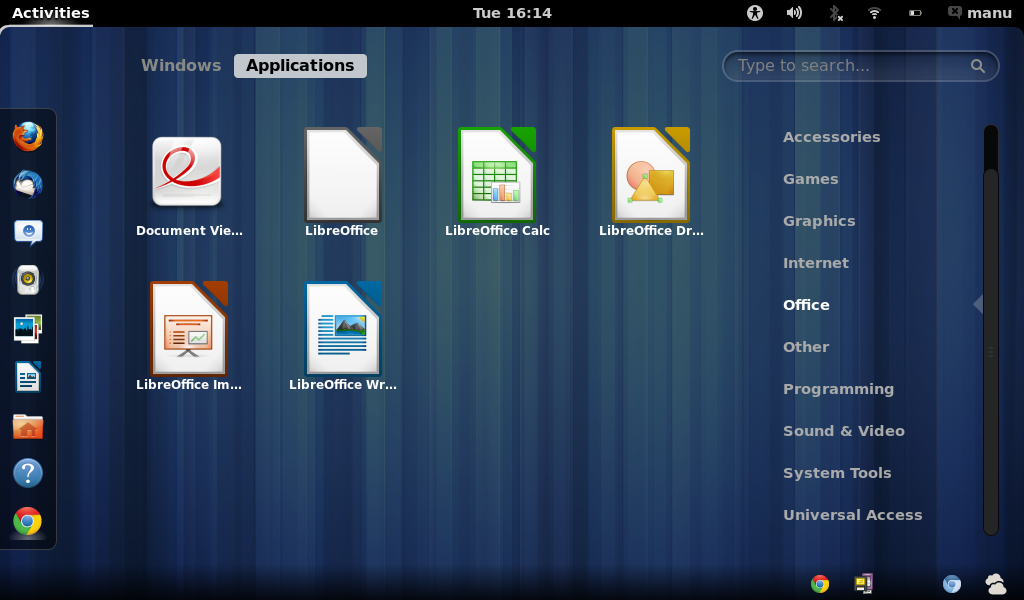1024x600 pixels.
Task: Switch to the Applications tab
Action: click(300, 65)
